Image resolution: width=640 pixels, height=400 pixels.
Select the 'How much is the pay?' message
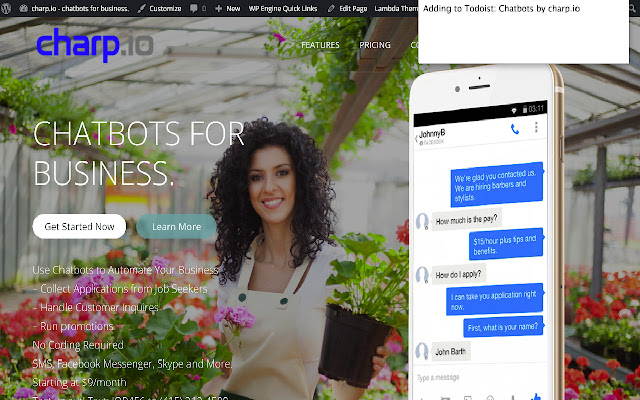click(x=467, y=220)
